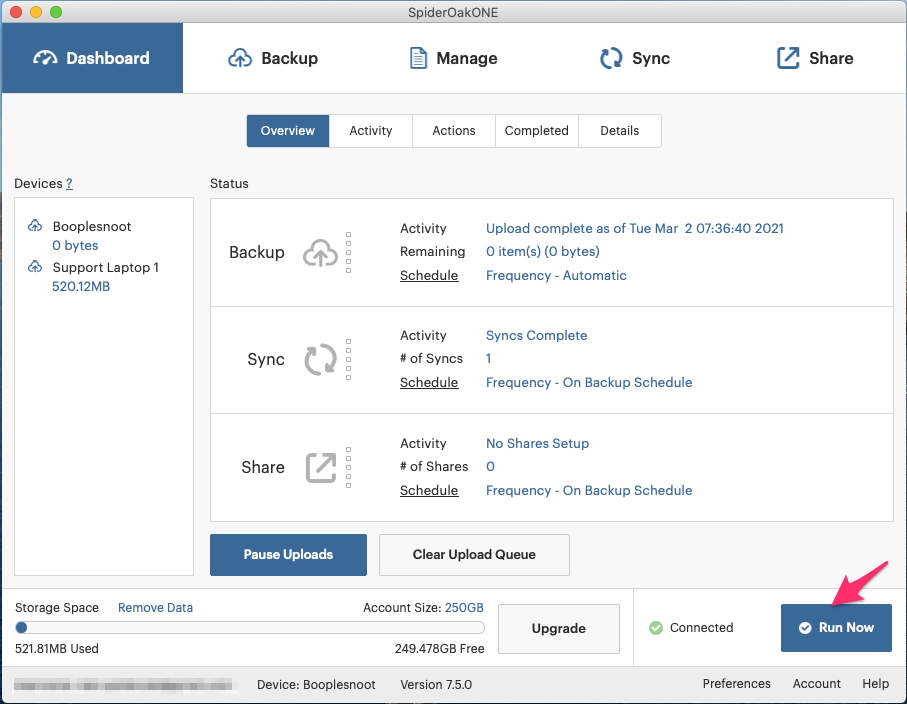Screen dimensions: 907x704
Task: Click the Clear Upload Queue button
Action: pos(474,555)
